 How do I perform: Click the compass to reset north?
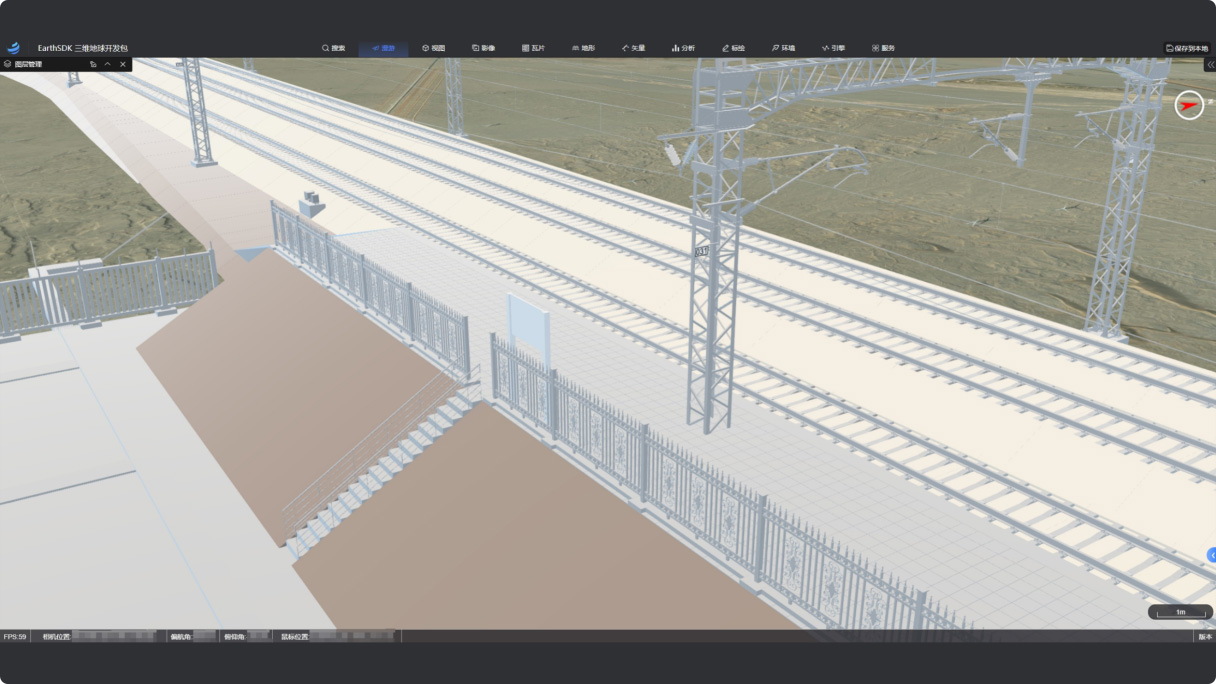1188,105
